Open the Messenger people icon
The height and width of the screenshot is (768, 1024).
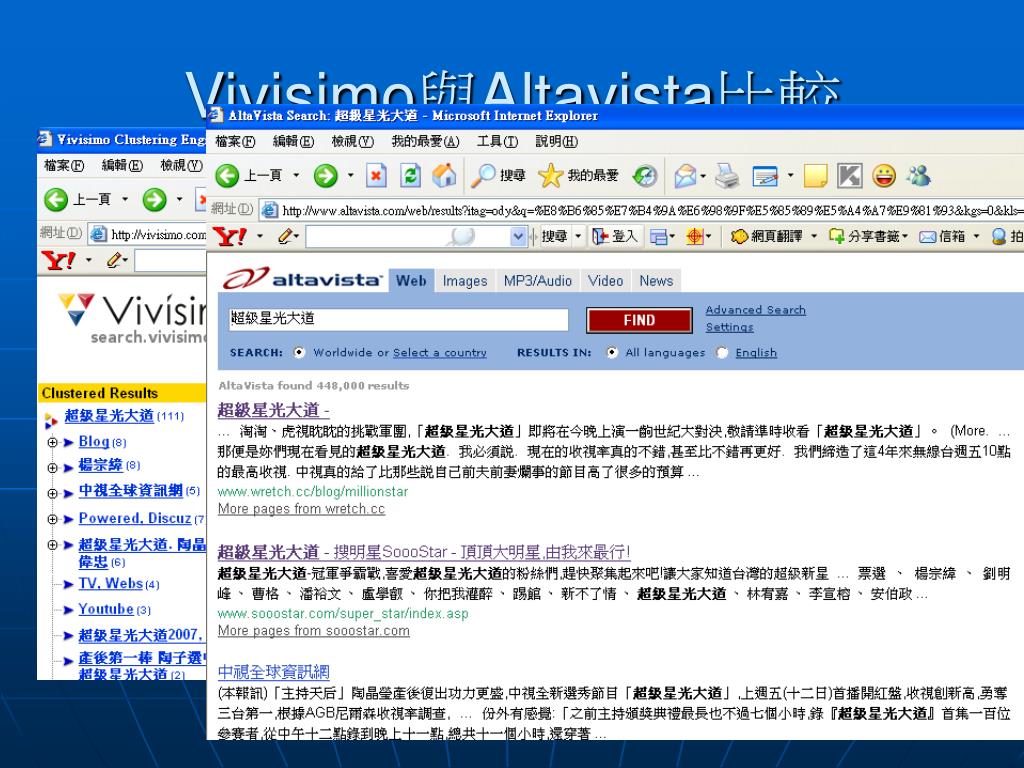tap(919, 175)
